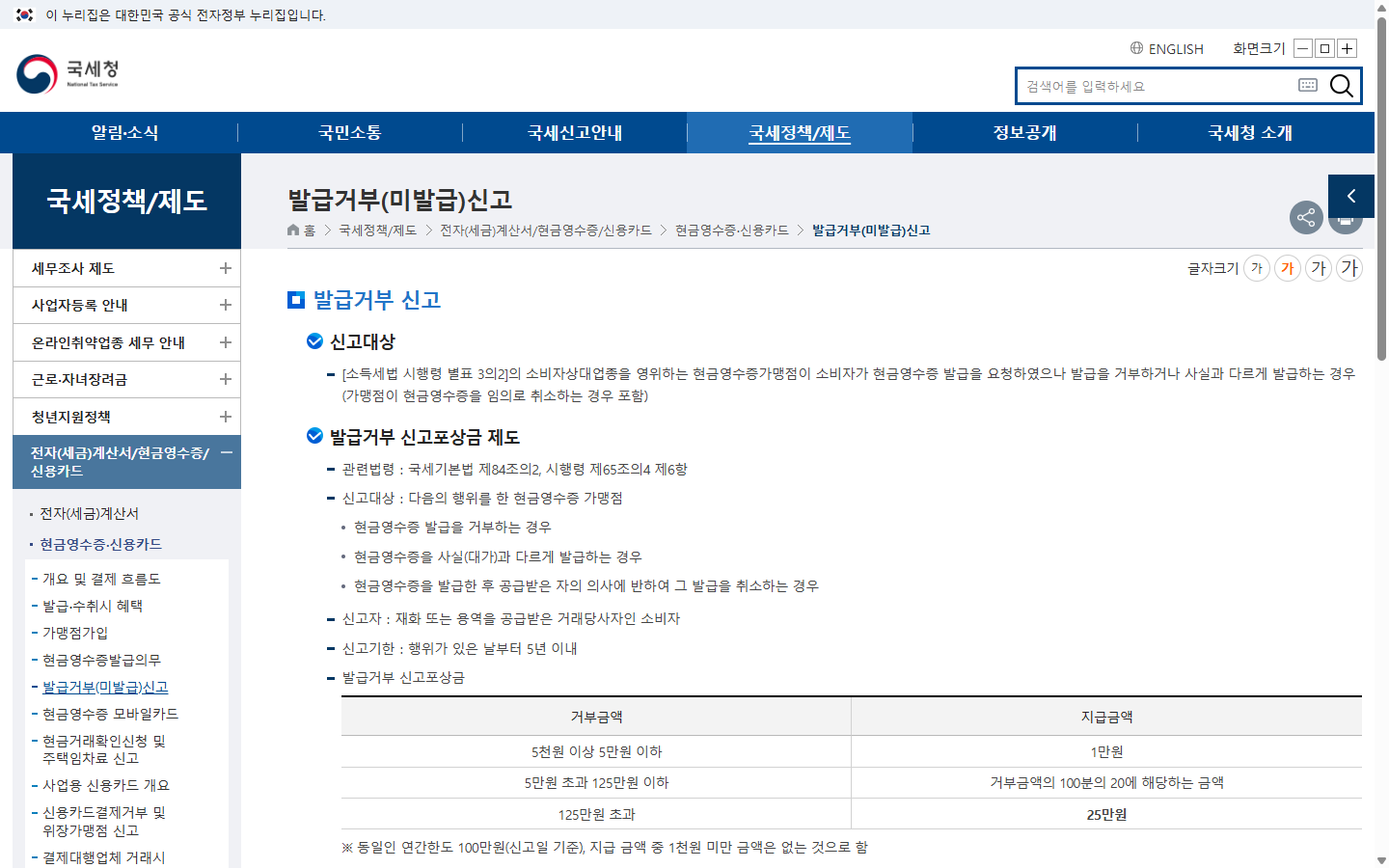Open 현금영수증·신용카드 submenu link
The height and width of the screenshot is (868, 1389).
click(x=100, y=545)
